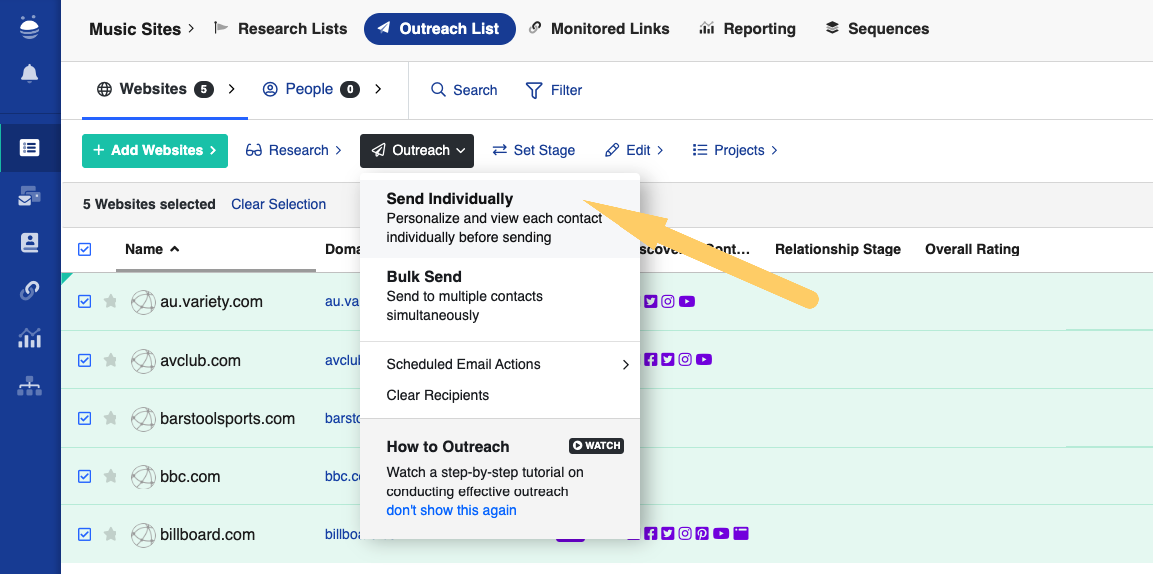Image resolution: width=1153 pixels, height=574 pixels.
Task: Open the contacts icon in left sidebar
Action: 30,242
